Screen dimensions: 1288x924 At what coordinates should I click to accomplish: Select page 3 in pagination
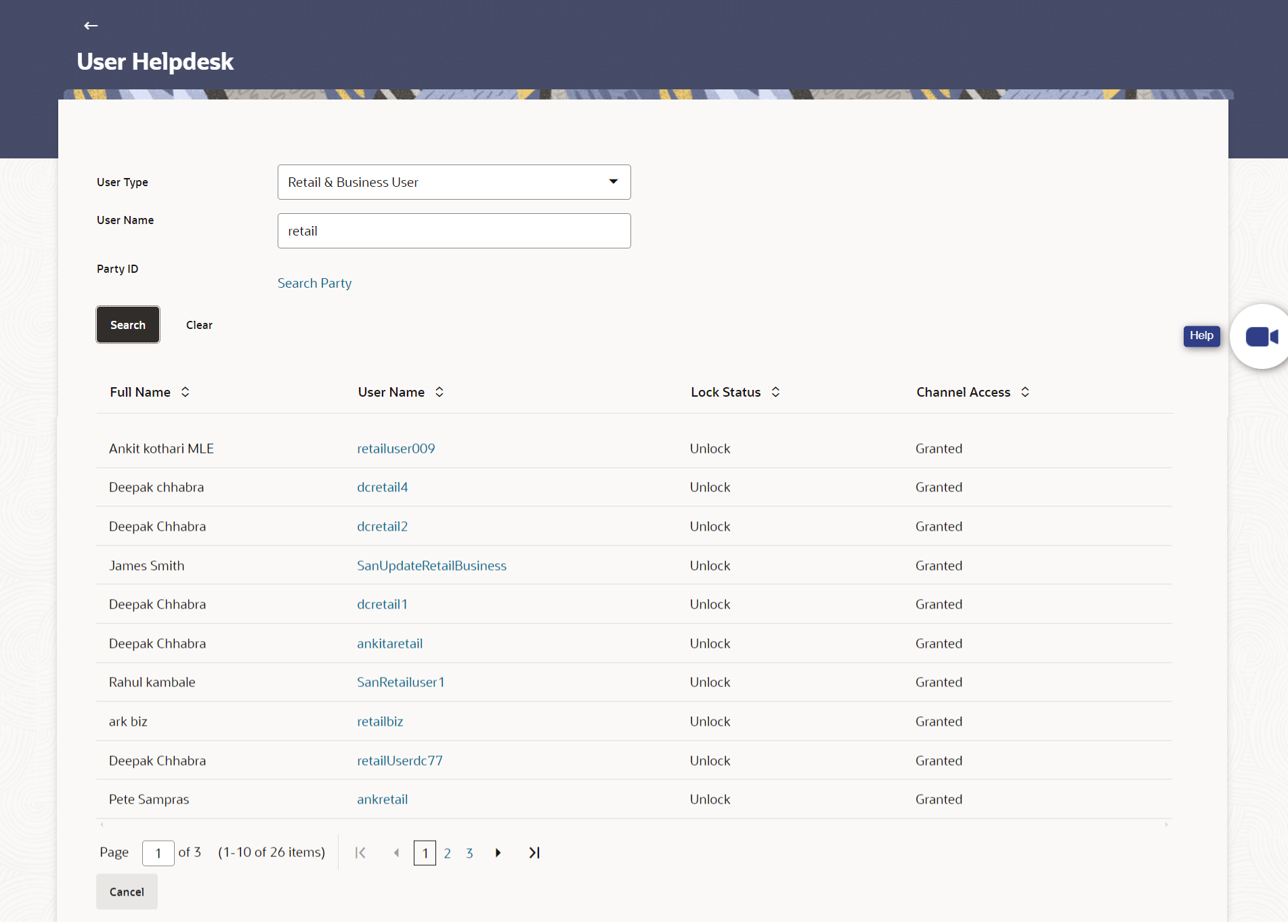click(x=469, y=853)
